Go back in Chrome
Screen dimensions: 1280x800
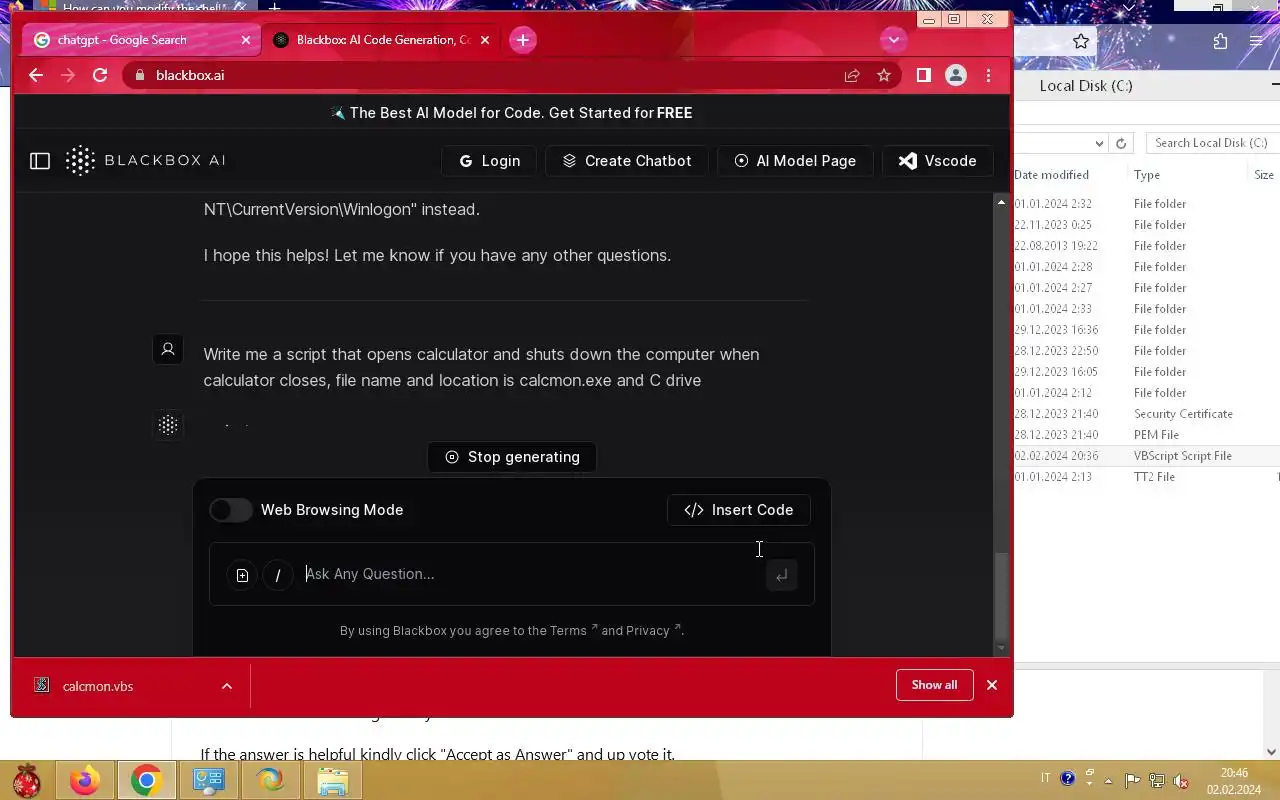point(36,75)
